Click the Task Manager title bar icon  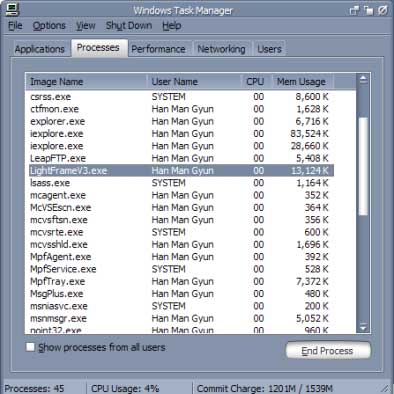pyautogui.click(x=12, y=9)
